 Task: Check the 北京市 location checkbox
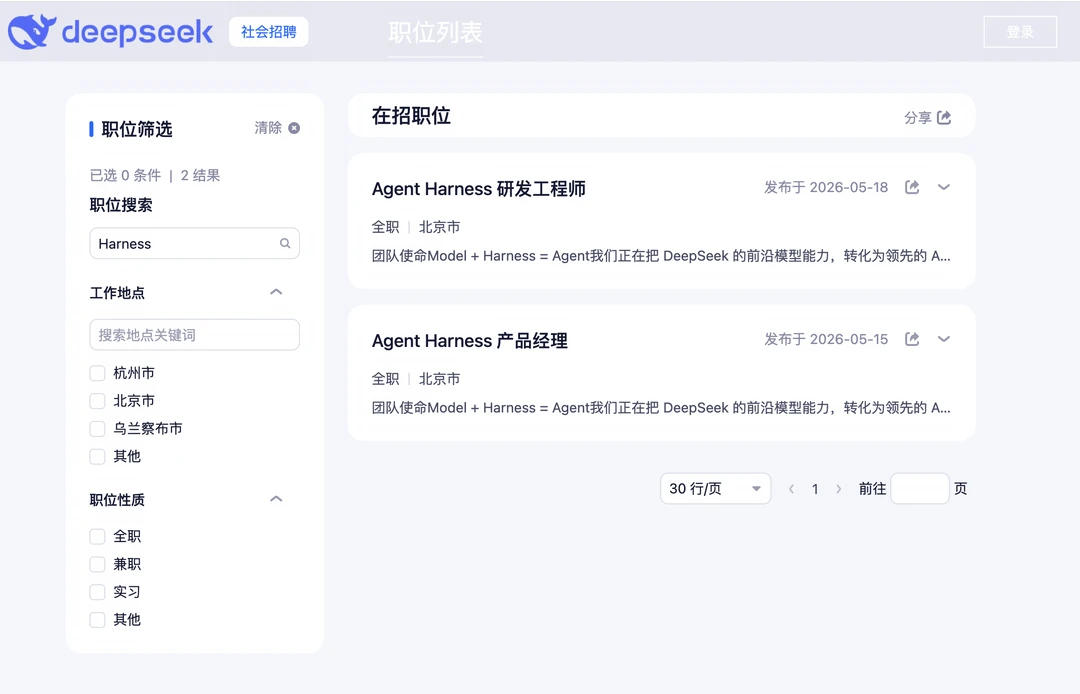pyautogui.click(x=97, y=401)
